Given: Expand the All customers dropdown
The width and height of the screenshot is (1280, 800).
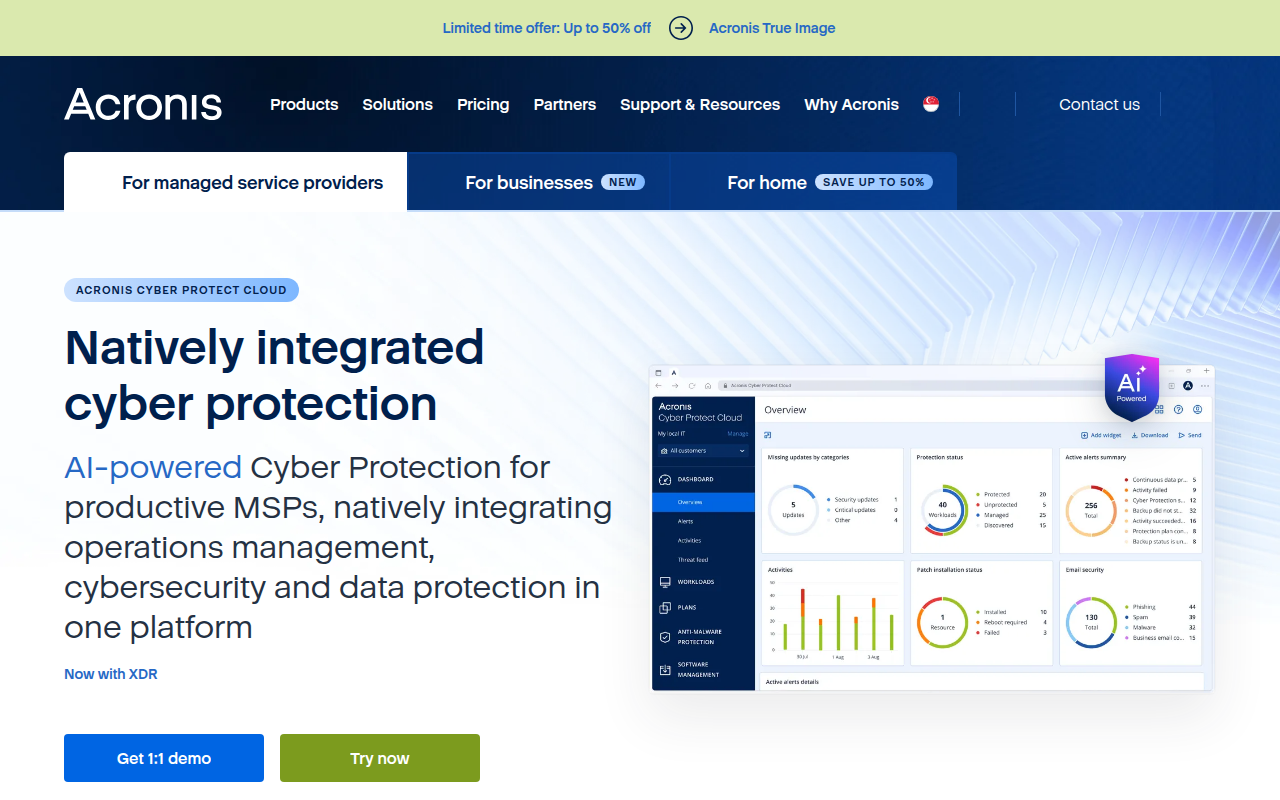Looking at the screenshot, I should click(703, 451).
